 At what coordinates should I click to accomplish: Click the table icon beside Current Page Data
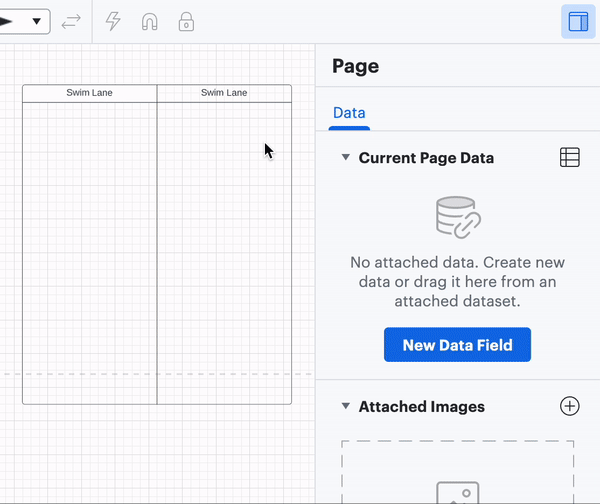[x=569, y=157]
